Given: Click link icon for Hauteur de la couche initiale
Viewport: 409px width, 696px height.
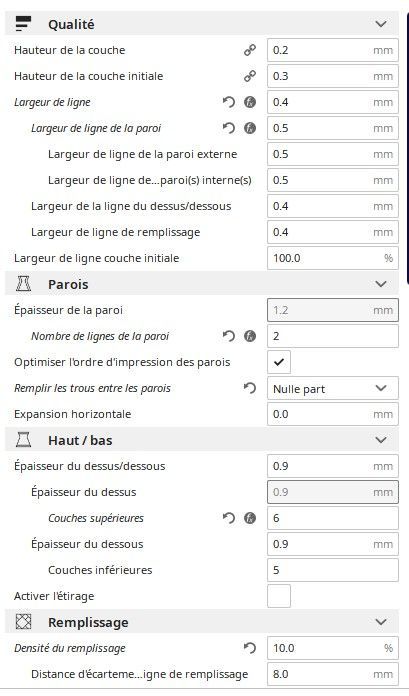Looking at the screenshot, I should pyautogui.click(x=250, y=76).
